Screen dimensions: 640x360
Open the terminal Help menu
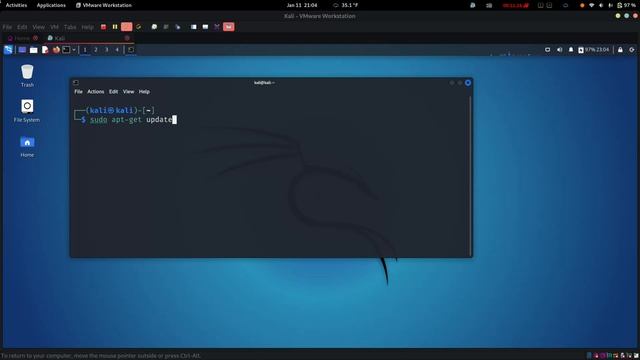pos(144,92)
